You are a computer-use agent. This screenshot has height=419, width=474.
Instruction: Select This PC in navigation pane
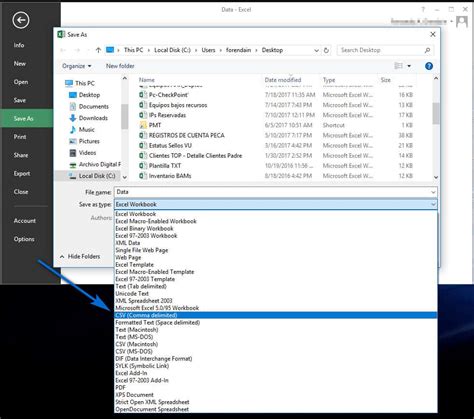click(80, 83)
